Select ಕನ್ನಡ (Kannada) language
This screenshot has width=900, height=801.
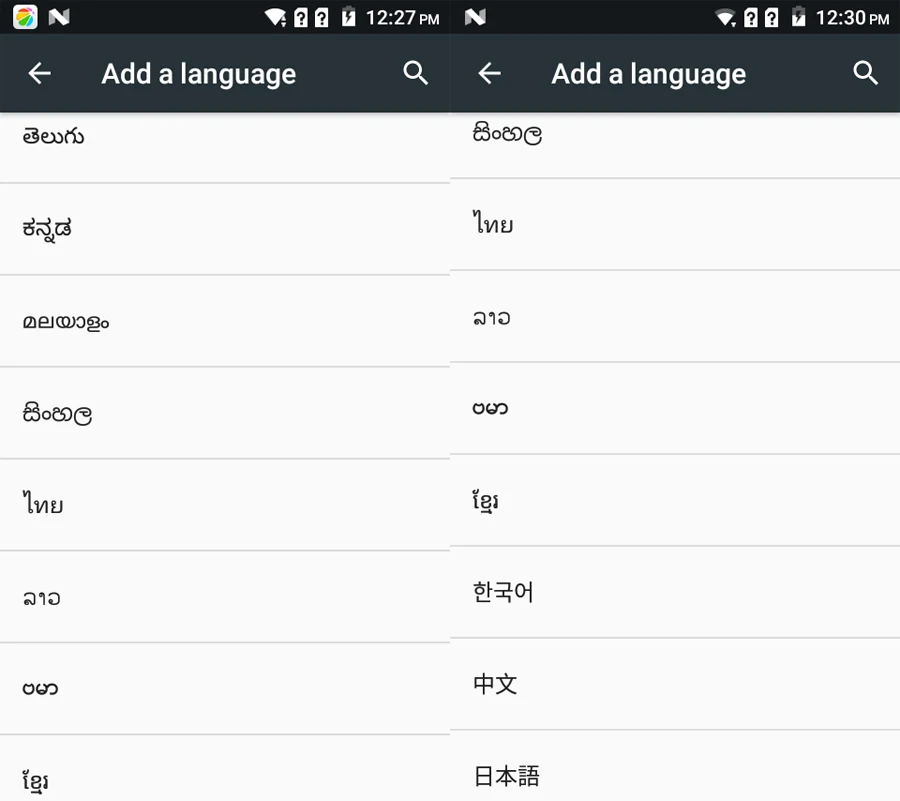225,229
